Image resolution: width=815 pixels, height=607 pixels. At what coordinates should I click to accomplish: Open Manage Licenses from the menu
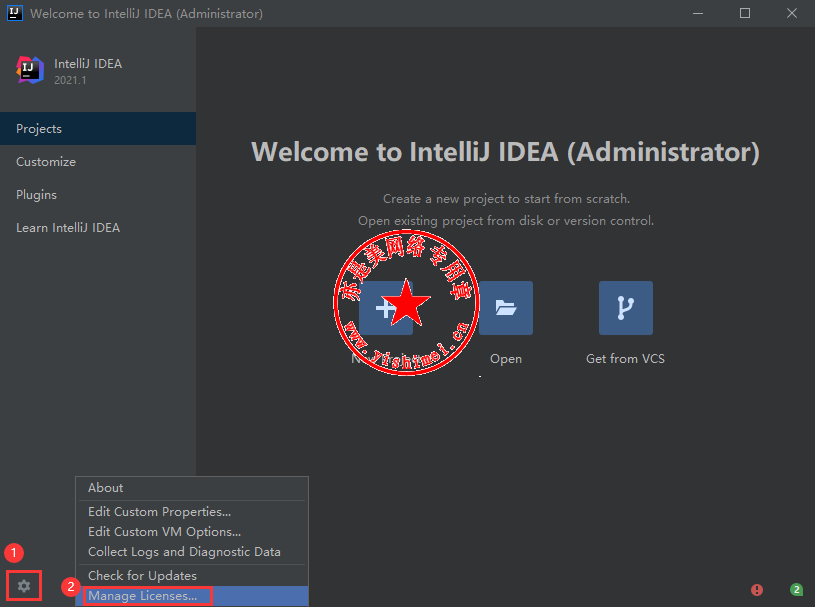pos(143,596)
